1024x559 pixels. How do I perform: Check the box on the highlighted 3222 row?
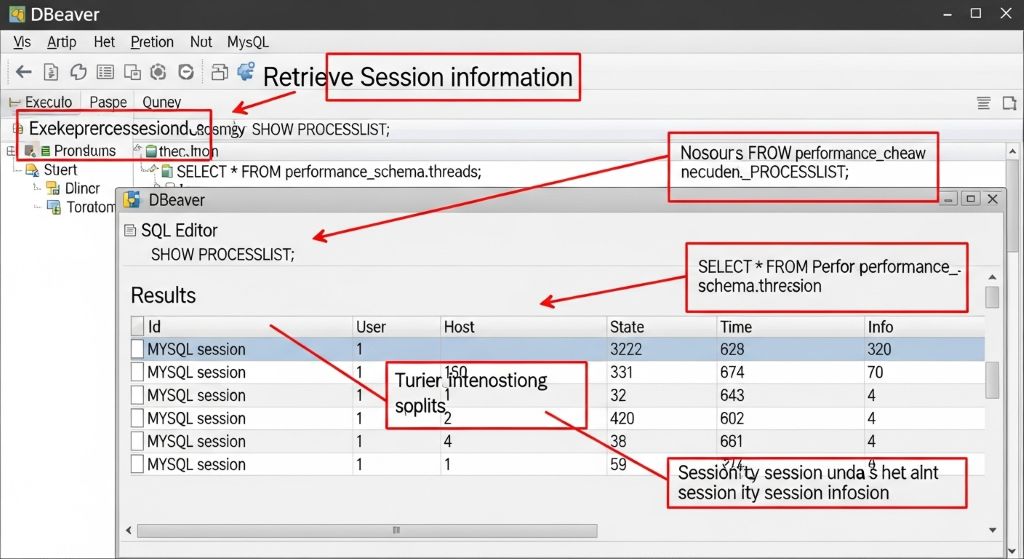pos(138,349)
